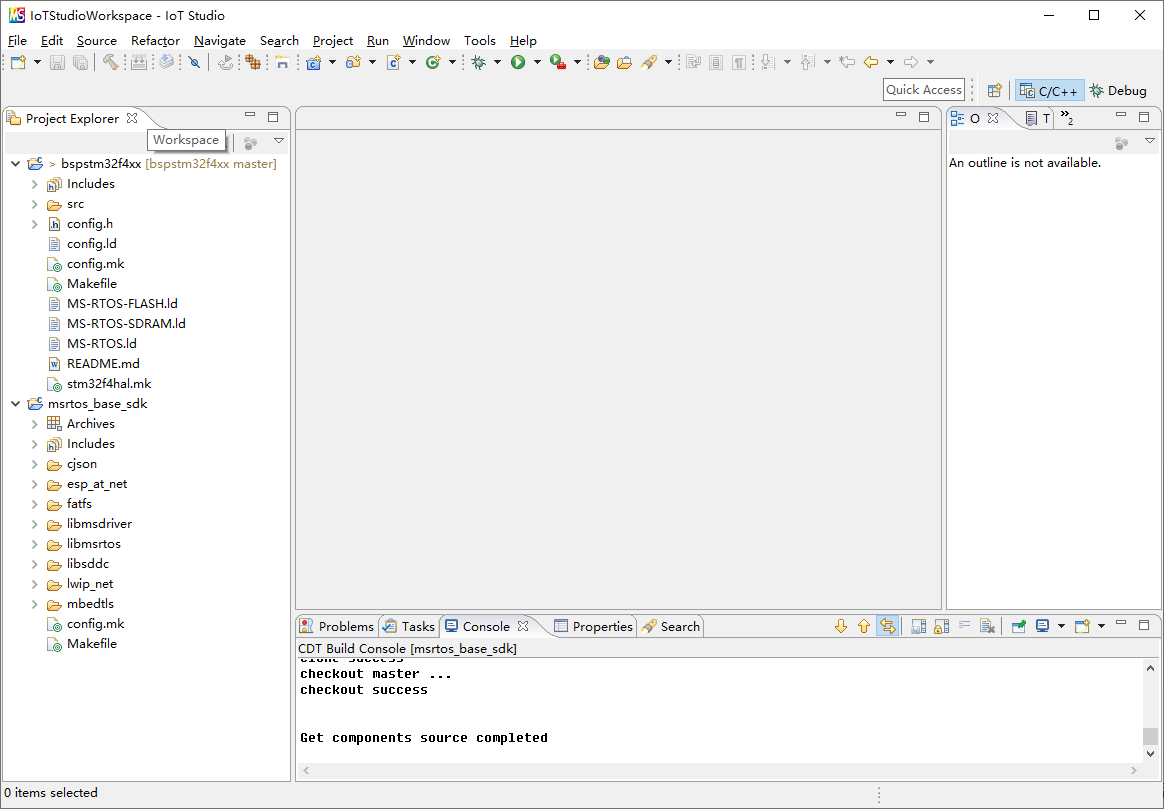Image resolution: width=1164 pixels, height=809 pixels.
Task: Close the Project Explorer tab
Action: click(x=132, y=118)
